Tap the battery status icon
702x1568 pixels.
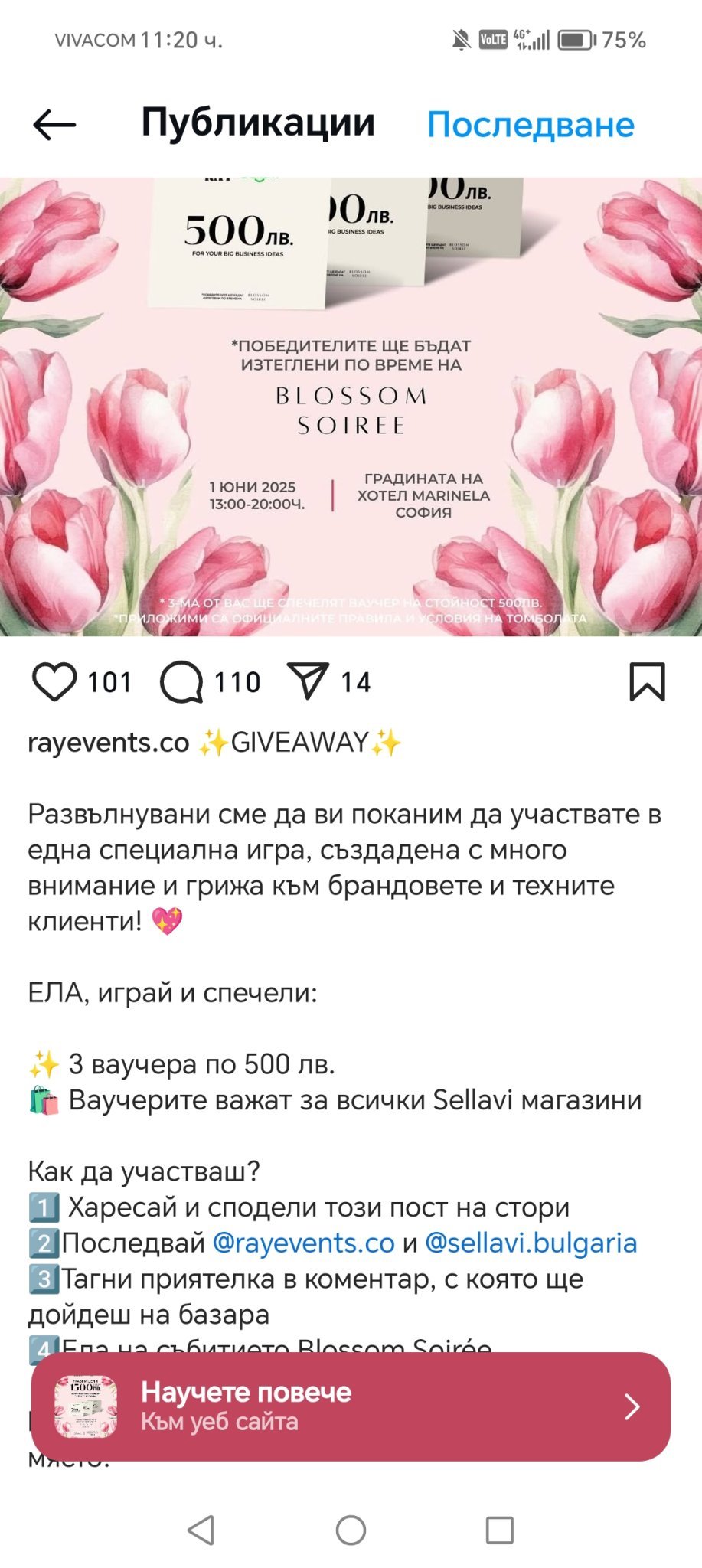[577, 40]
